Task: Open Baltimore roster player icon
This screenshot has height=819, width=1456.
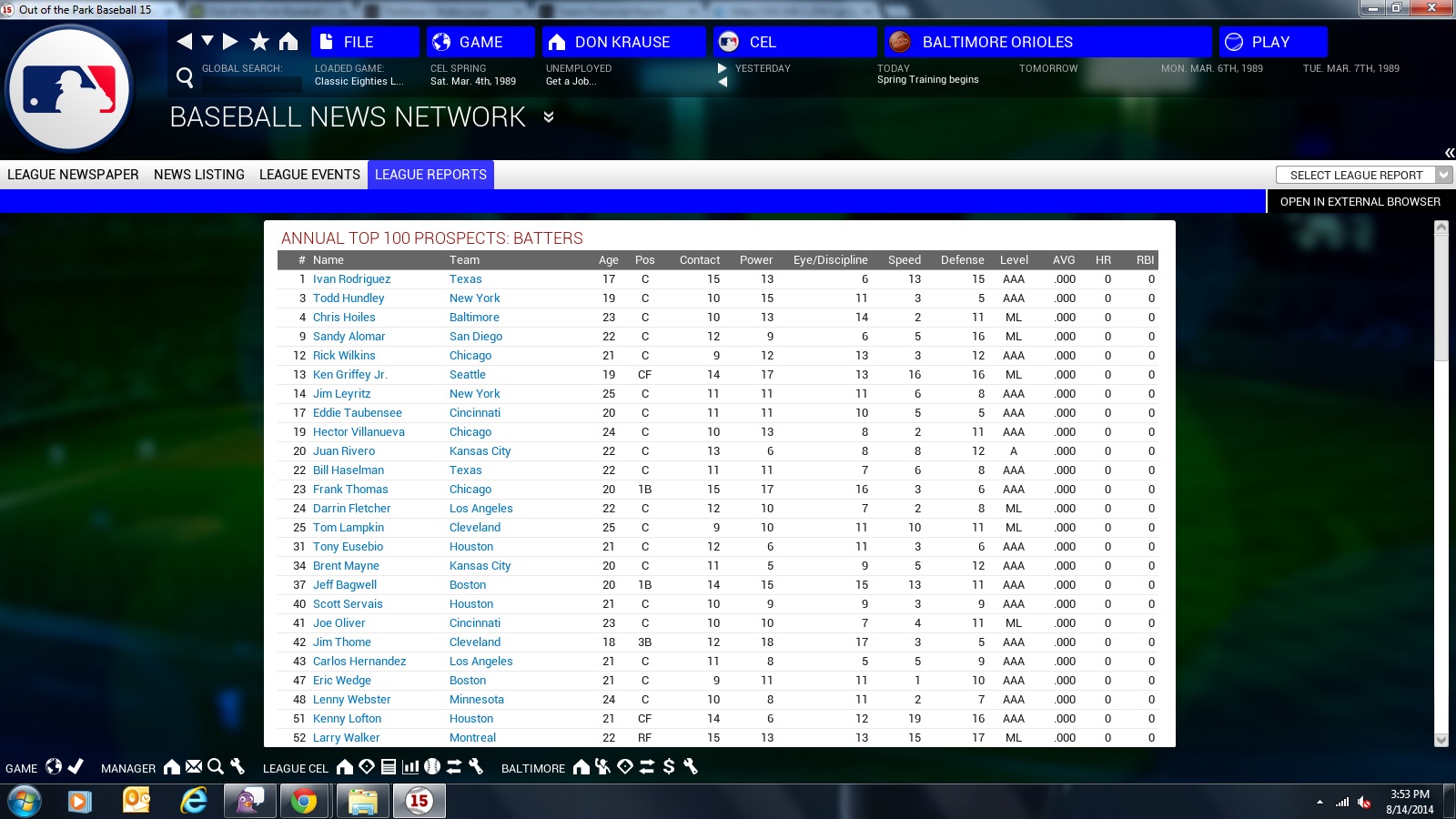Action: point(603,767)
